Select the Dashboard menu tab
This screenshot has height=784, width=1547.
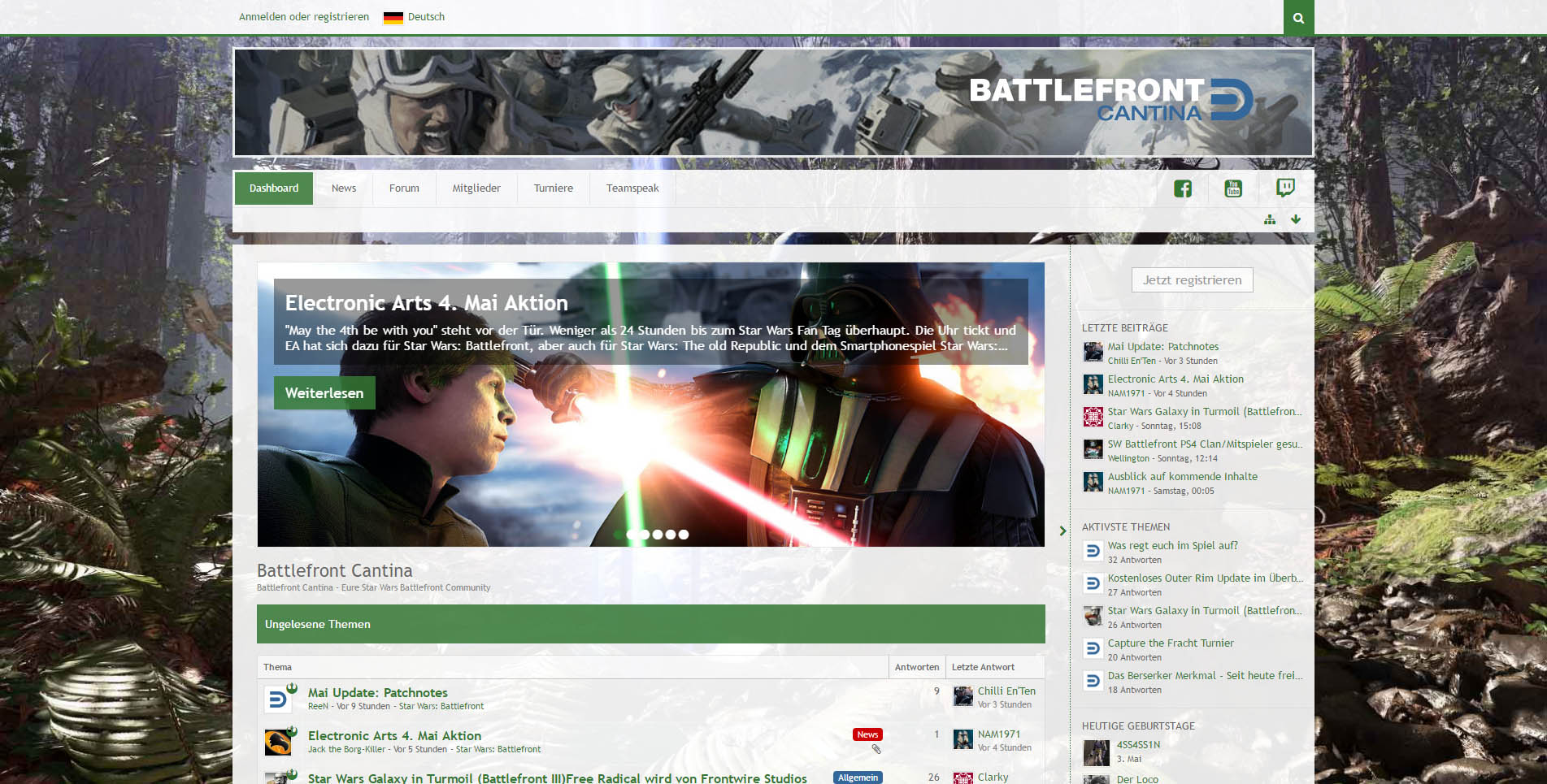click(x=274, y=188)
